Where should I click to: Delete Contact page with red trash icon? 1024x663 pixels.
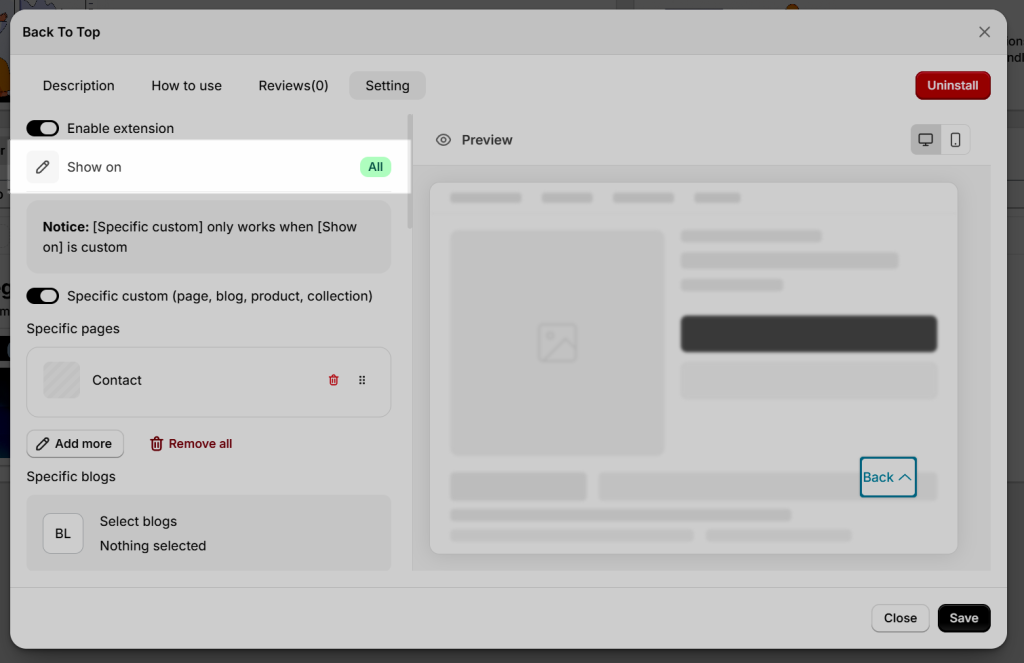334,380
